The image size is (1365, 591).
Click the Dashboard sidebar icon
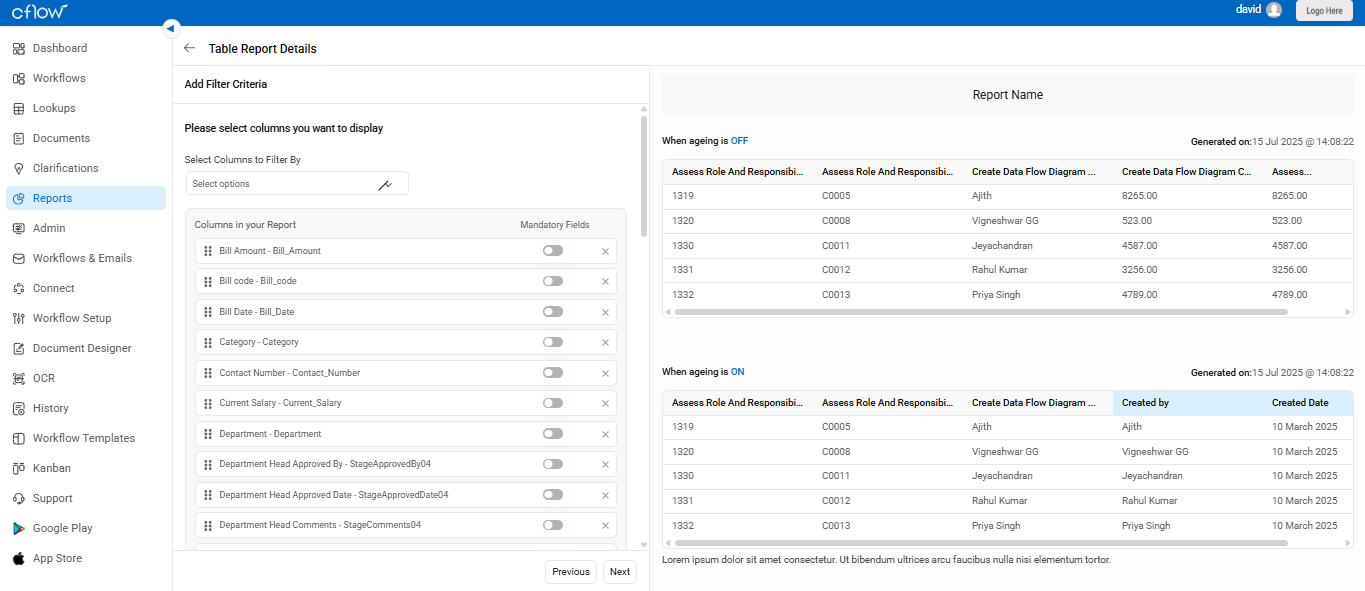(19, 48)
